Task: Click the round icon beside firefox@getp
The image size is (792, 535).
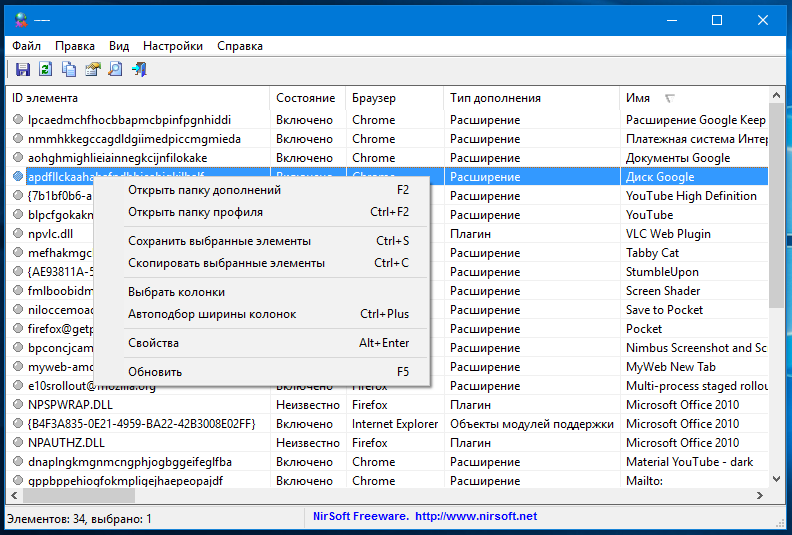Action: (x=18, y=328)
